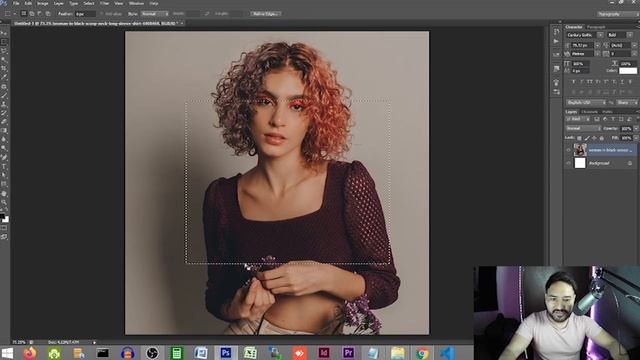Toggle lock transparent pixels in Layers
The image size is (640, 360).
[579, 138]
